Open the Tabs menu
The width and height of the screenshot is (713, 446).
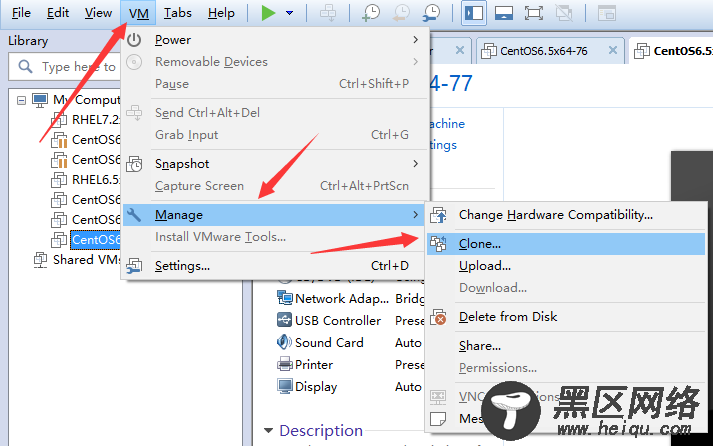(x=178, y=13)
